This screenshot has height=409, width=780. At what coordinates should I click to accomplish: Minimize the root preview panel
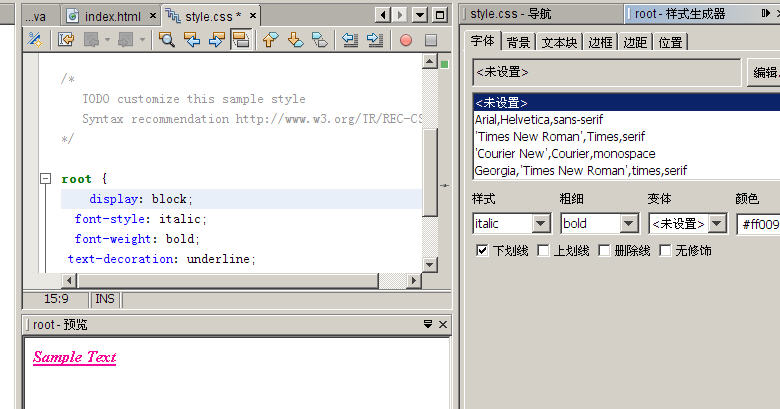[428, 324]
